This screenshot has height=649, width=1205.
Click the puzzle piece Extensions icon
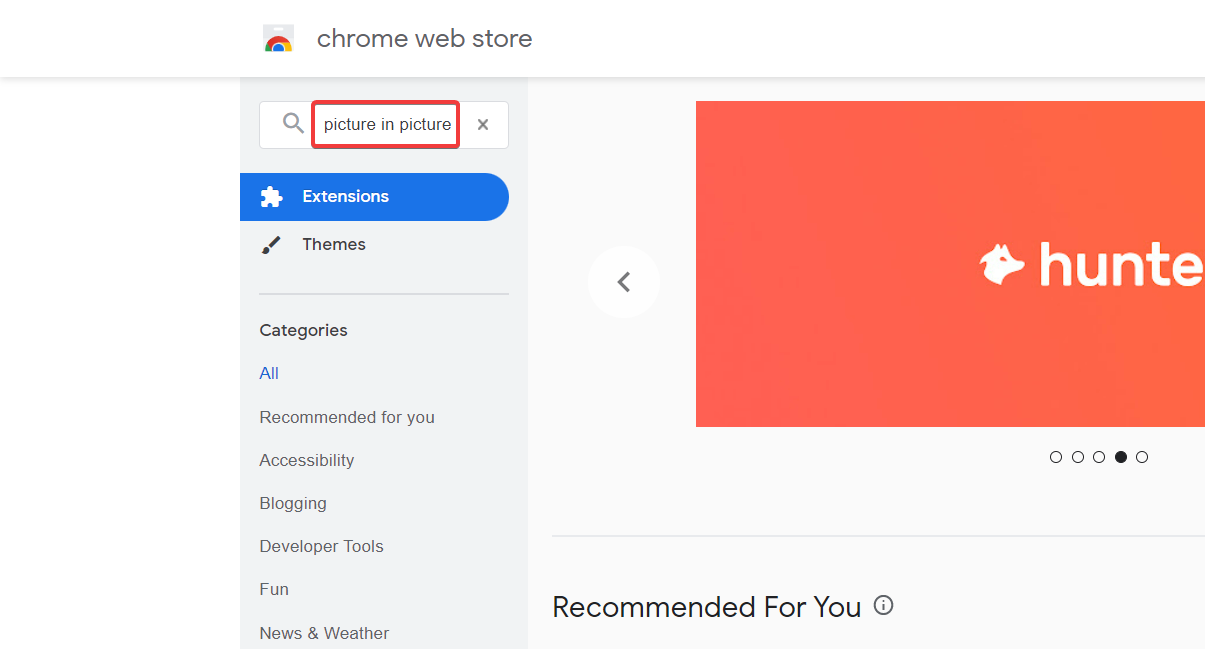[x=271, y=197]
